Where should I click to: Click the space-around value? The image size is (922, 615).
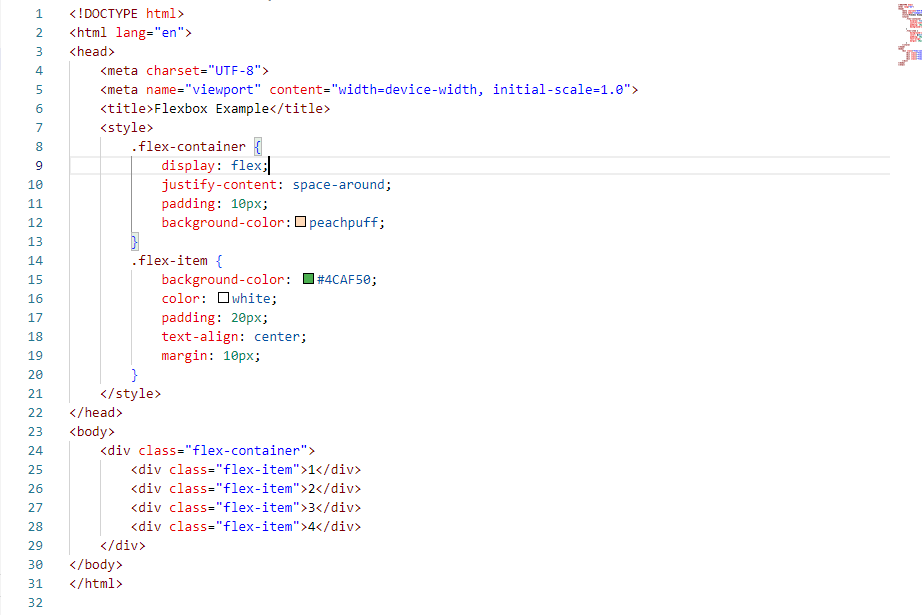pos(339,185)
